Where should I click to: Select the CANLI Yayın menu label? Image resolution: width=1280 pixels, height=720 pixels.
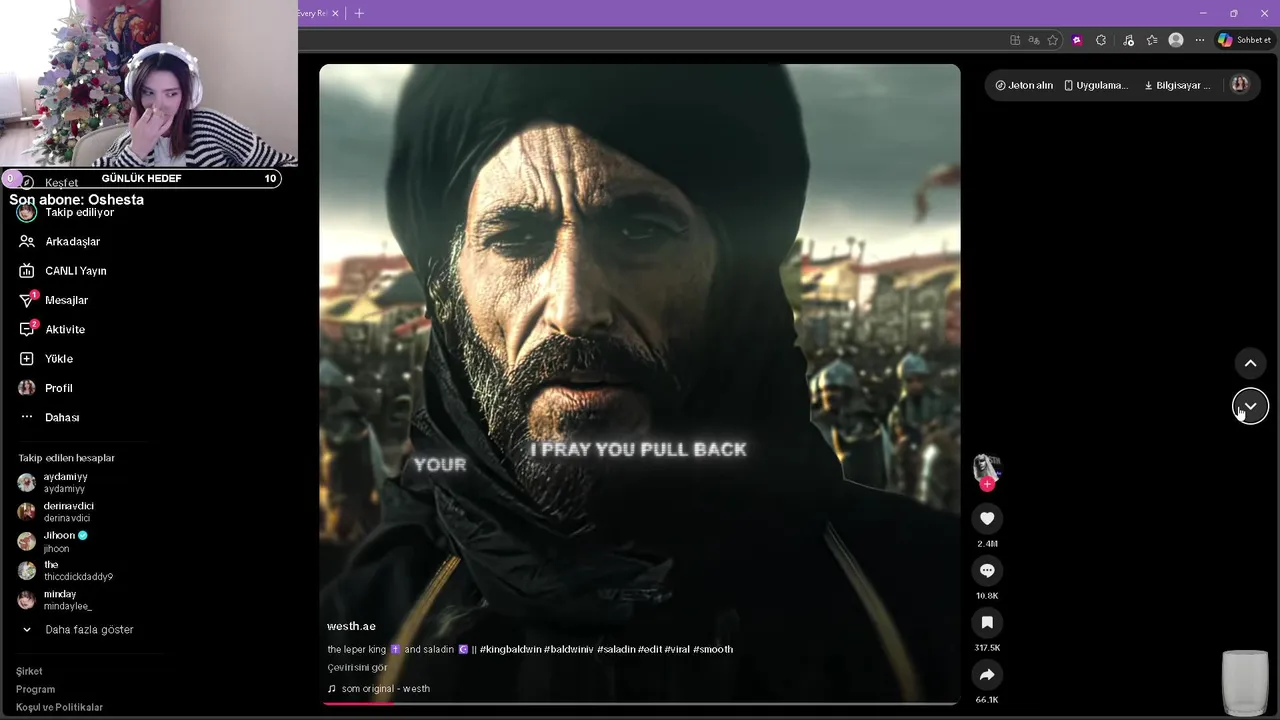75,271
